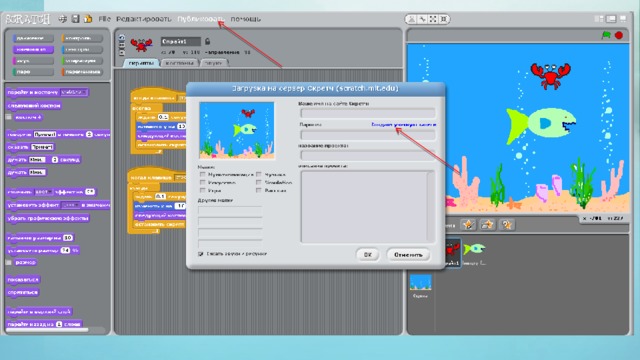Click the floppy disk save icon

coord(76,19)
